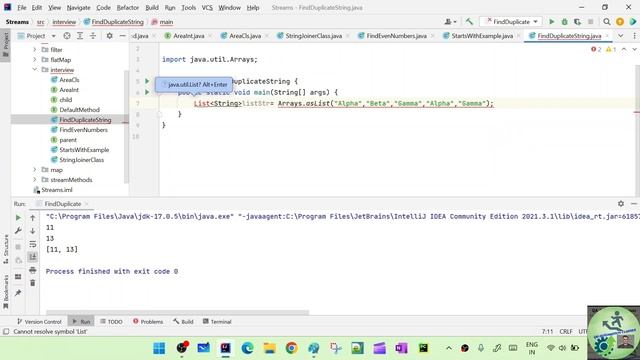Open Problems tool window
This screenshot has height=360, width=640.
click(x=148, y=322)
